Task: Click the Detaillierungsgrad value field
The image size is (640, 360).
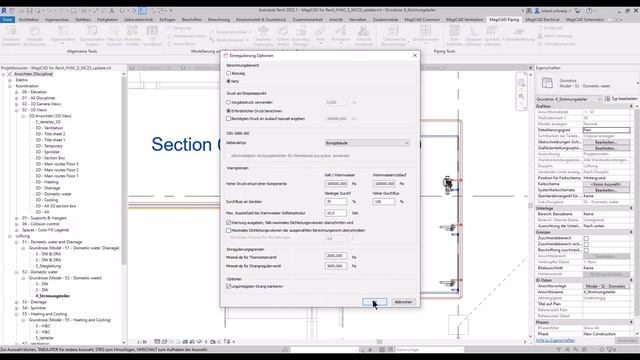Action: 606,130
